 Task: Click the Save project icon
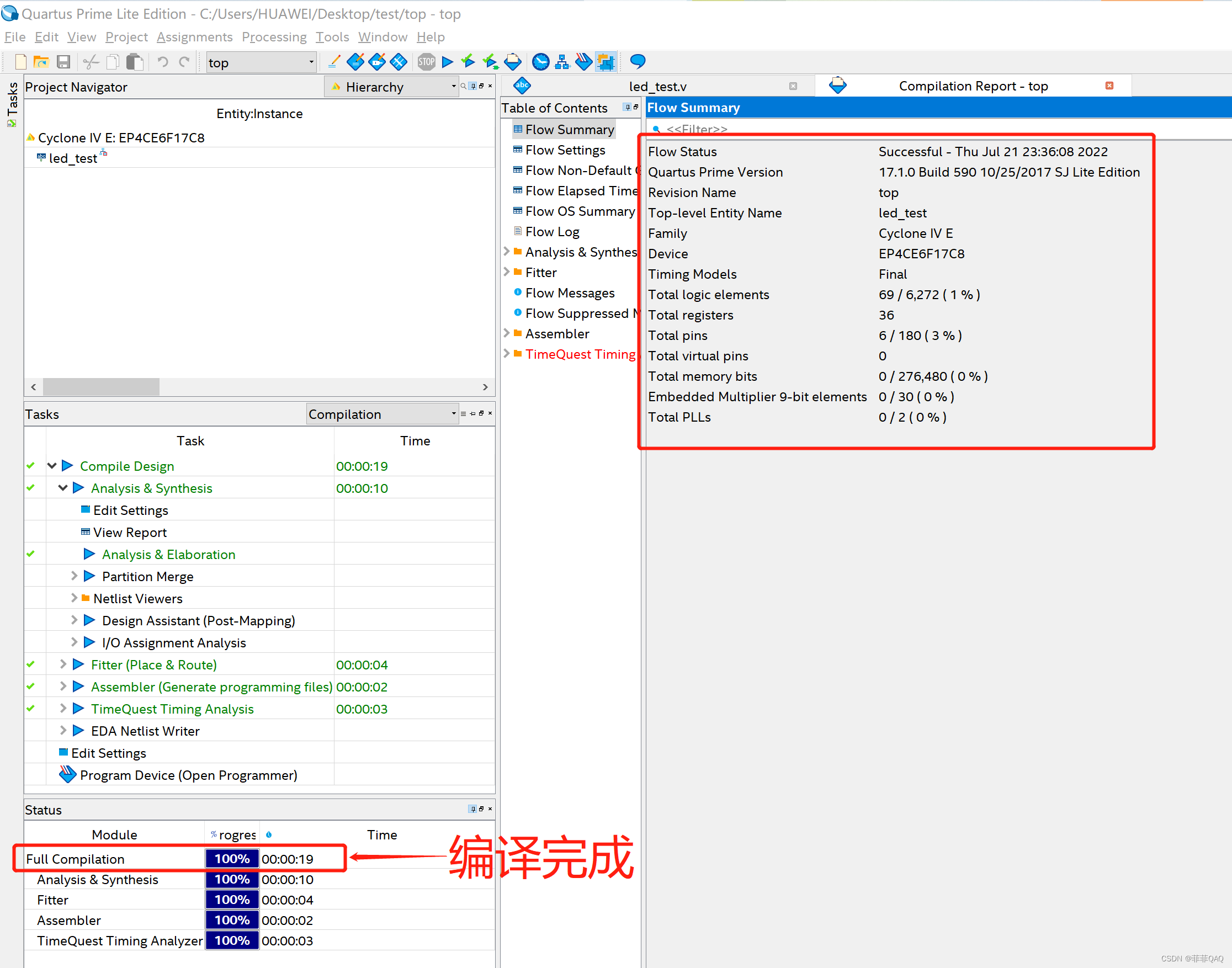point(63,62)
